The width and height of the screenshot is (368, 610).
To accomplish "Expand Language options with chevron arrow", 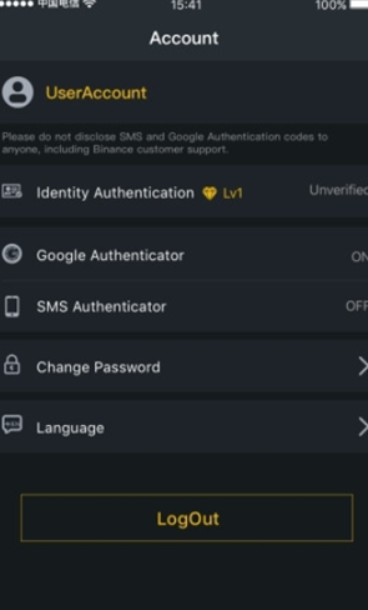I will (363, 427).
